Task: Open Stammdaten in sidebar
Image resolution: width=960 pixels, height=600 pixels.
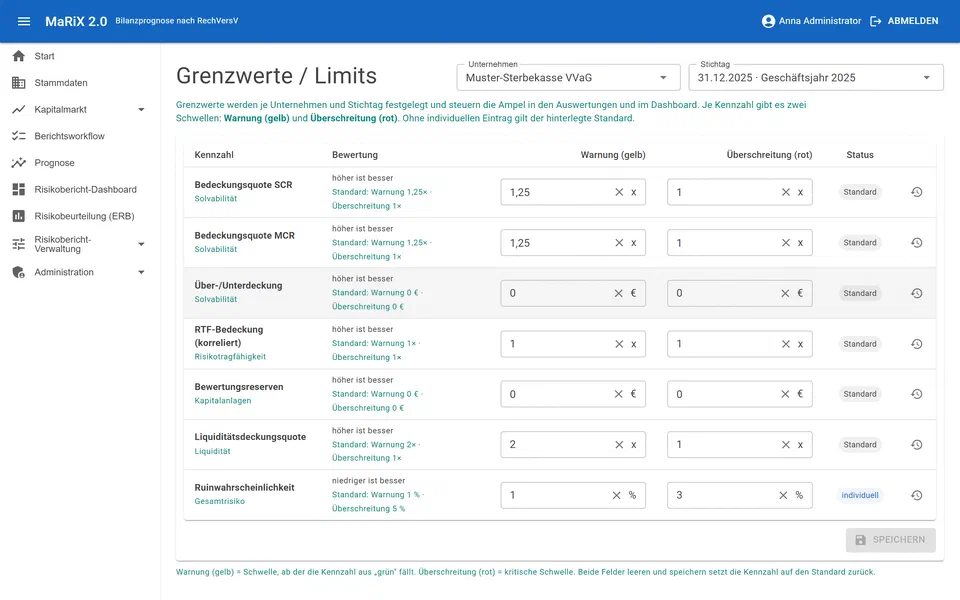Action: click(x=80, y=83)
